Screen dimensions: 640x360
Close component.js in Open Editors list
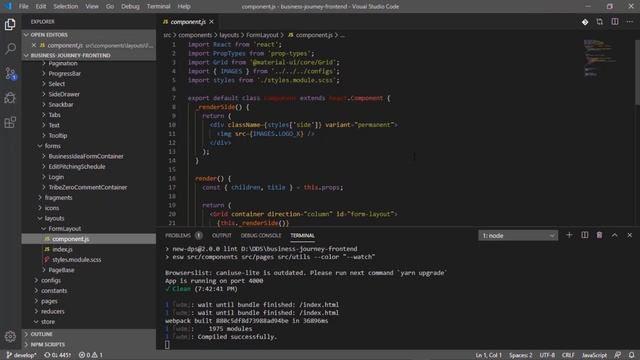tap(34, 45)
